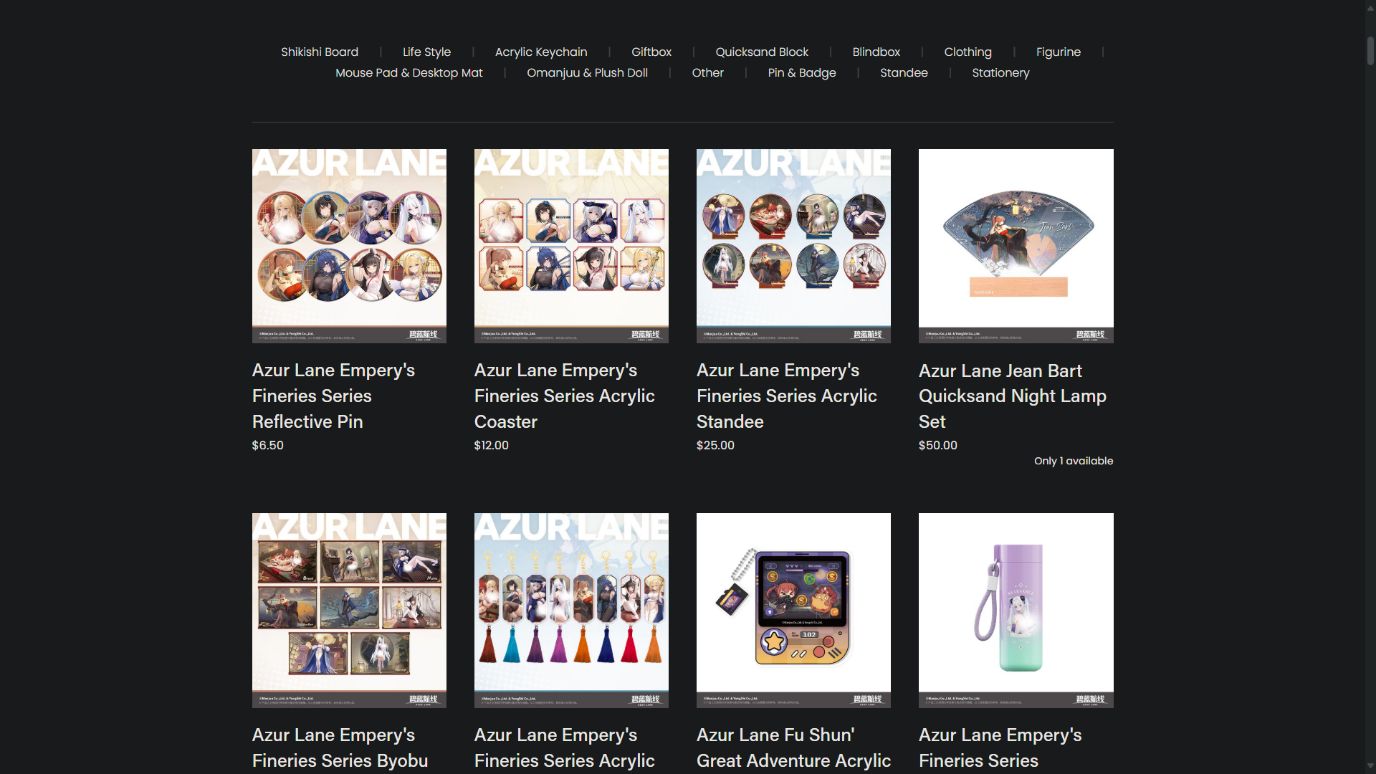The height and width of the screenshot is (774, 1376).
Task: Select the Clothing category
Action: pos(968,52)
